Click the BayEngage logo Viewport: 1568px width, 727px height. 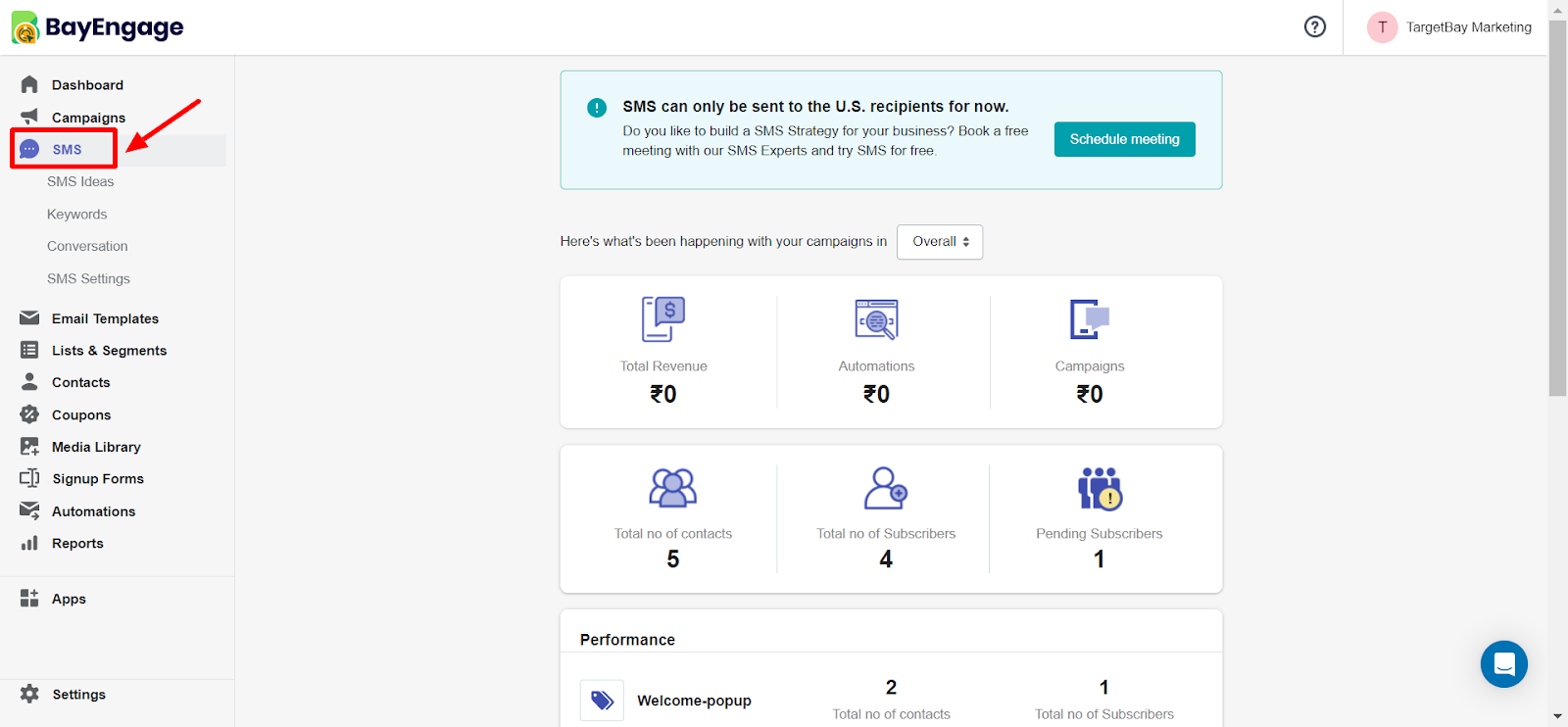pyautogui.click(x=97, y=27)
